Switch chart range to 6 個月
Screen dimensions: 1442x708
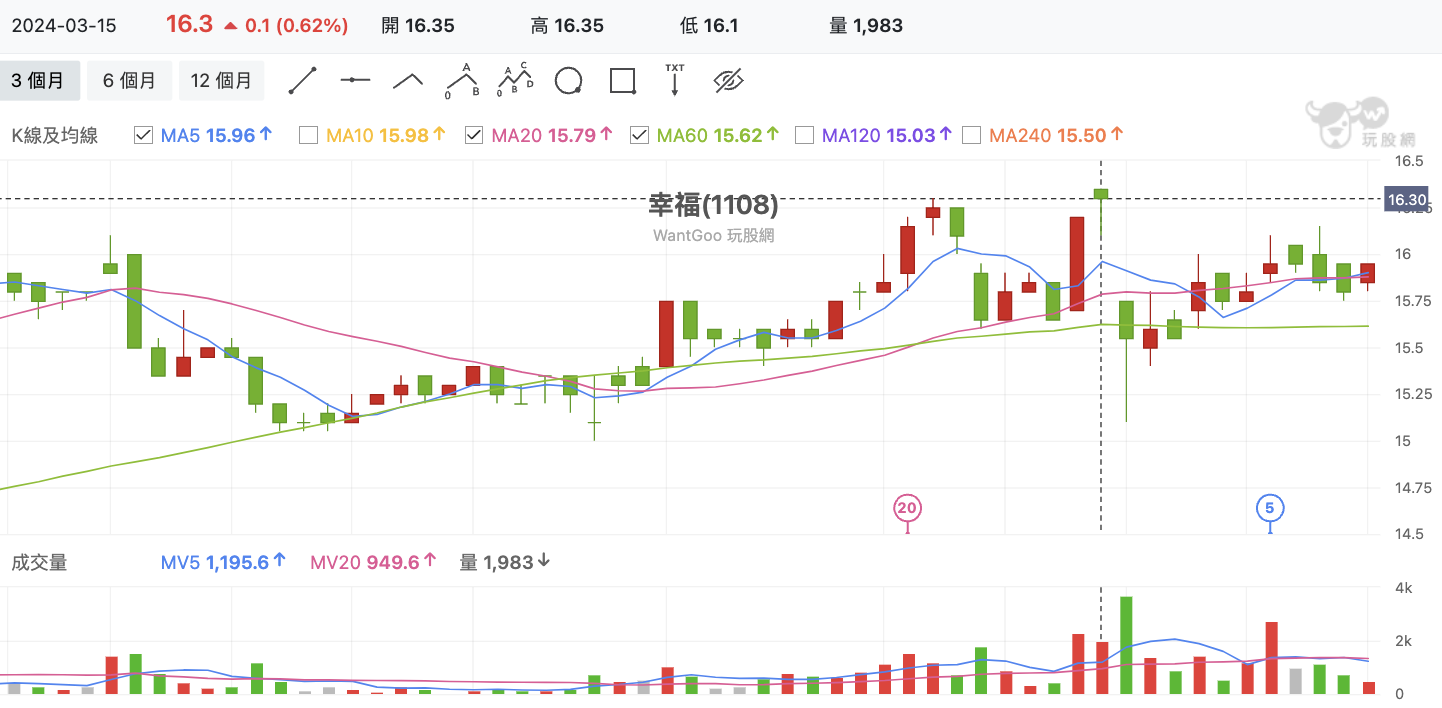[130, 81]
